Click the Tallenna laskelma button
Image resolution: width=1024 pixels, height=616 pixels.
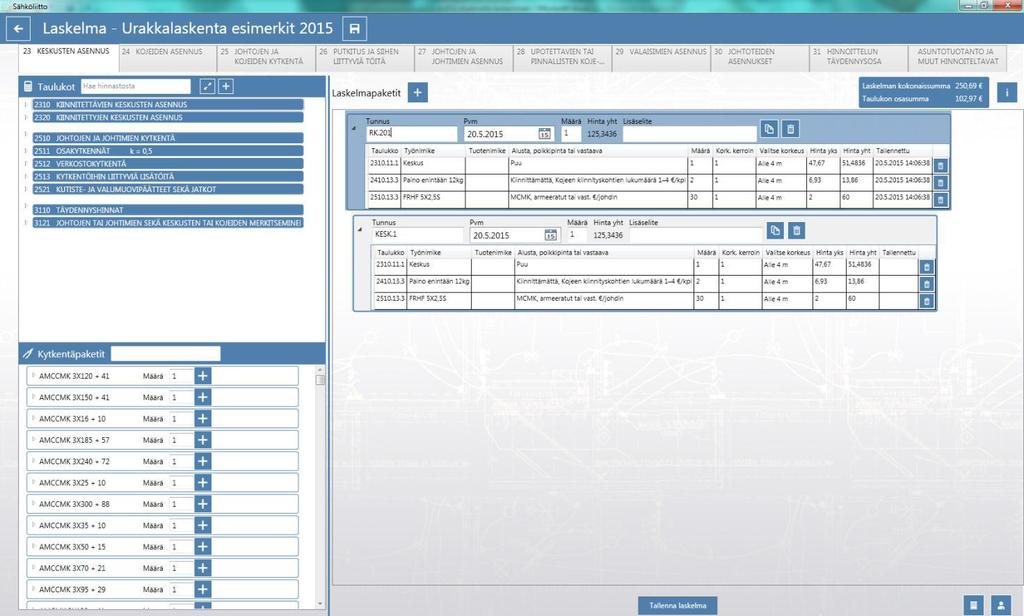[677, 606]
